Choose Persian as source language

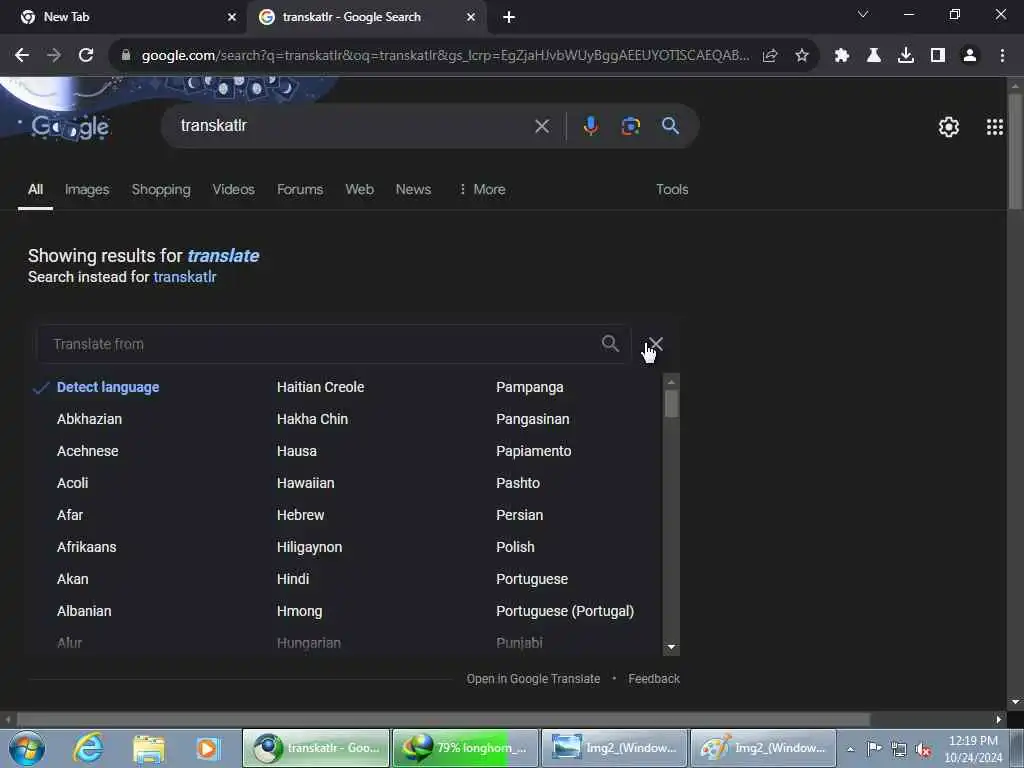point(519,515)
